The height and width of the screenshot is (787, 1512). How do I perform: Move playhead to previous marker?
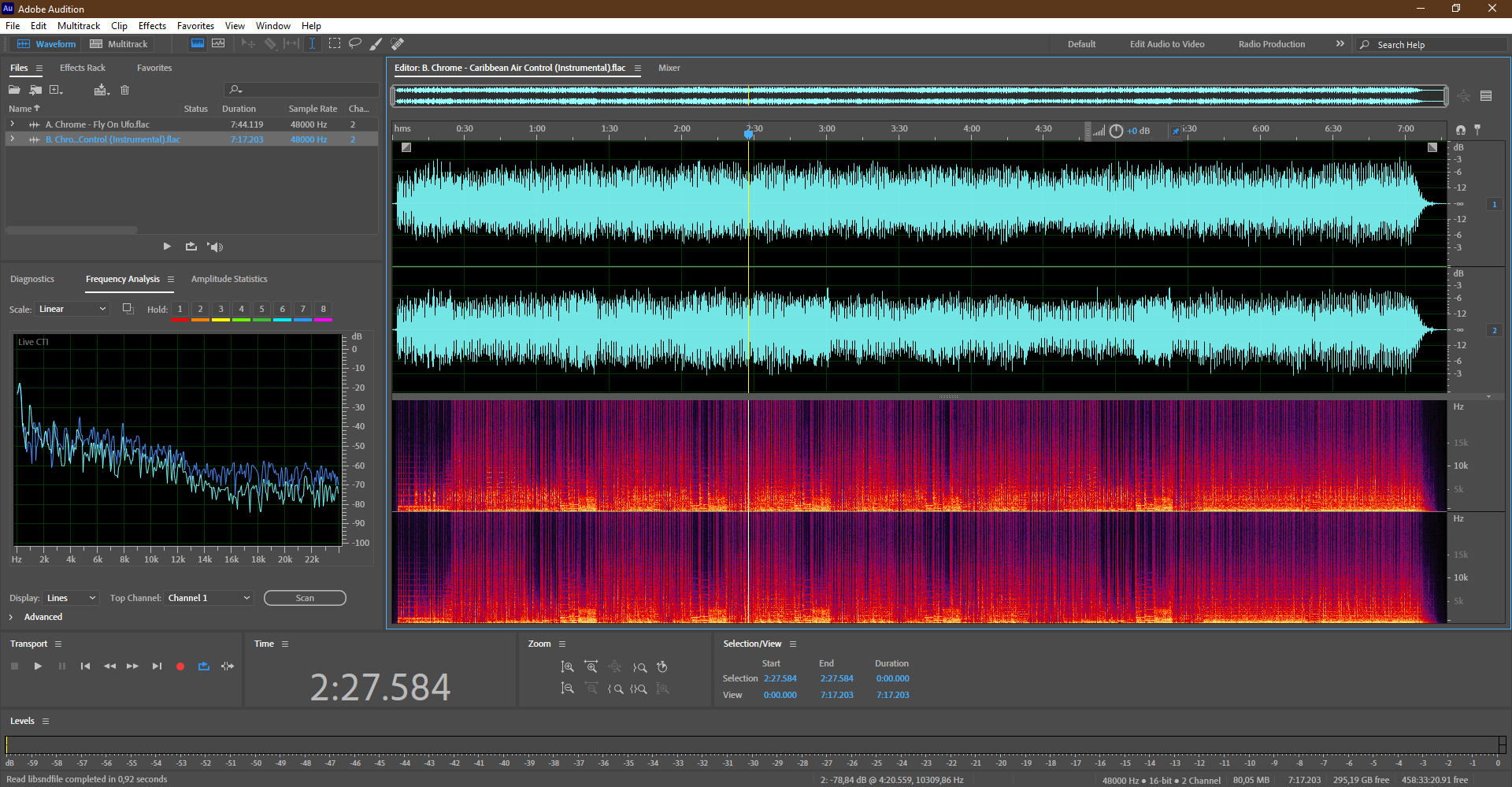click(x=85, y=666)
